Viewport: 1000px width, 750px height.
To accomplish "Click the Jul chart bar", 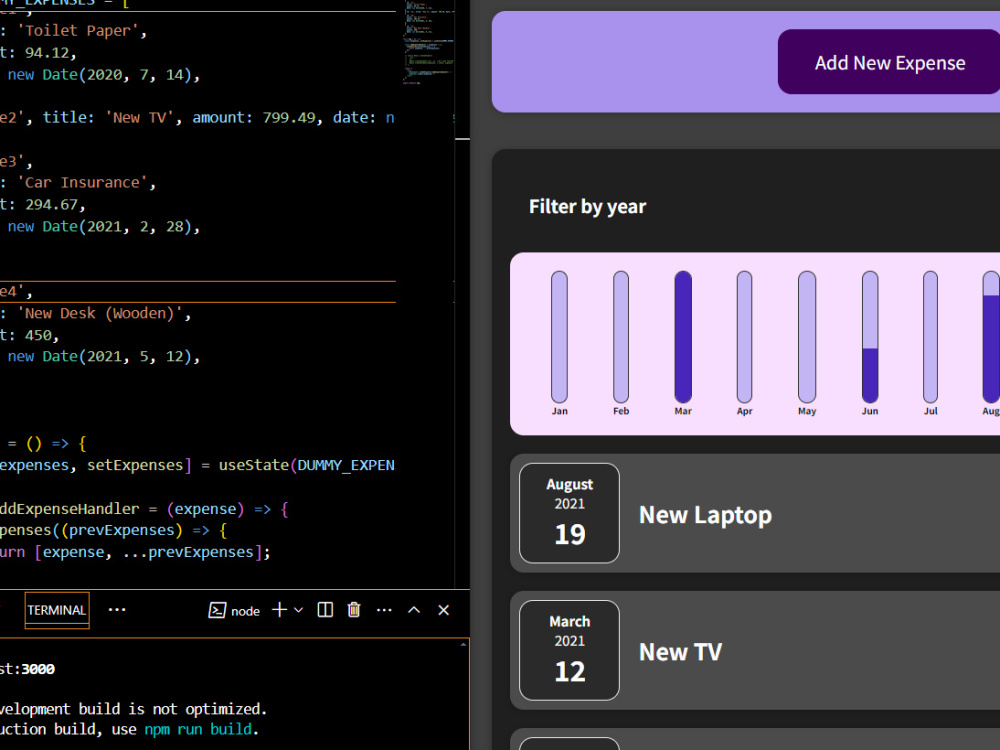I will click(x=930, y=337).
